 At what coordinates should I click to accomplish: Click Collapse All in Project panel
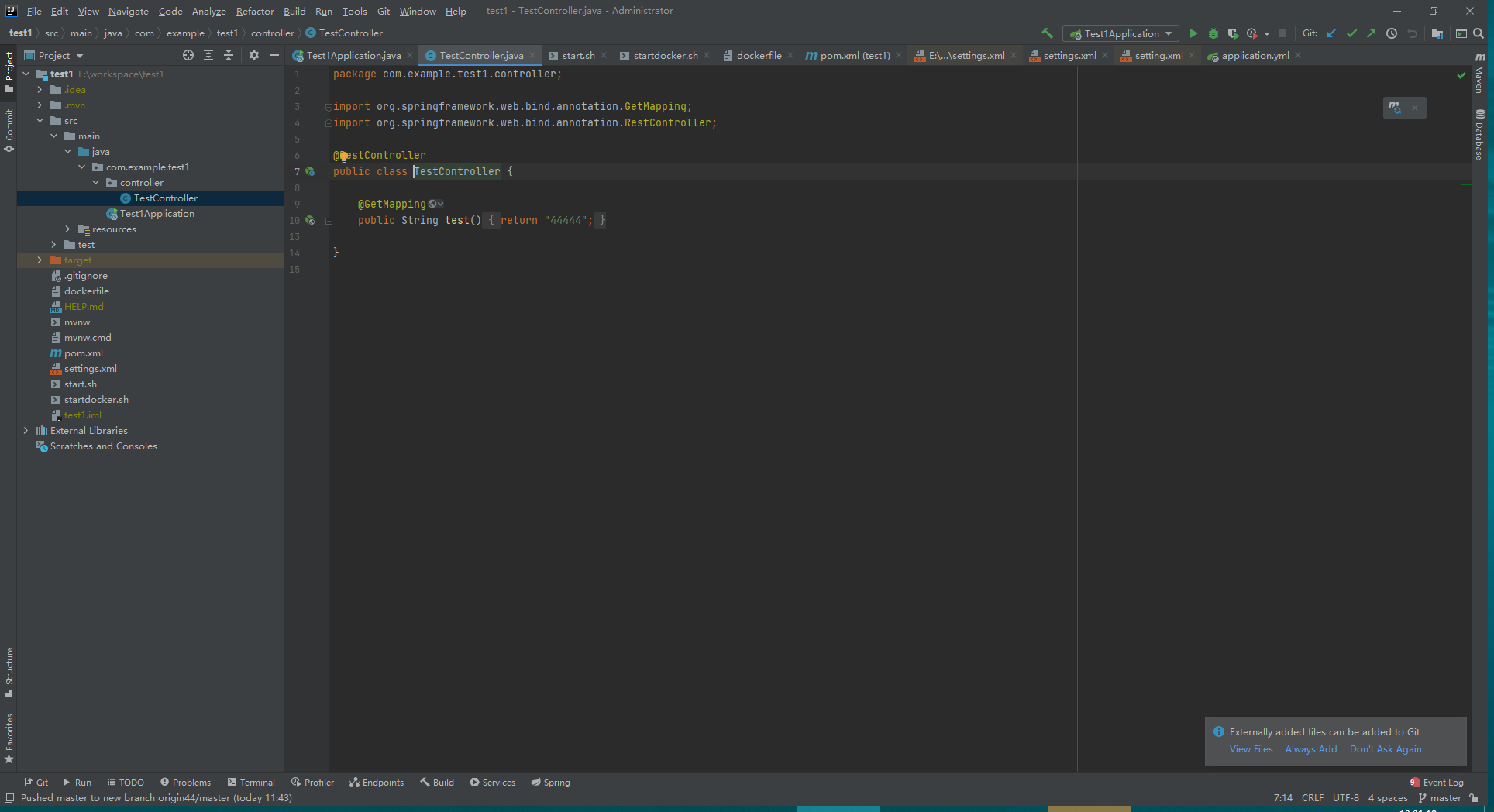229,55
